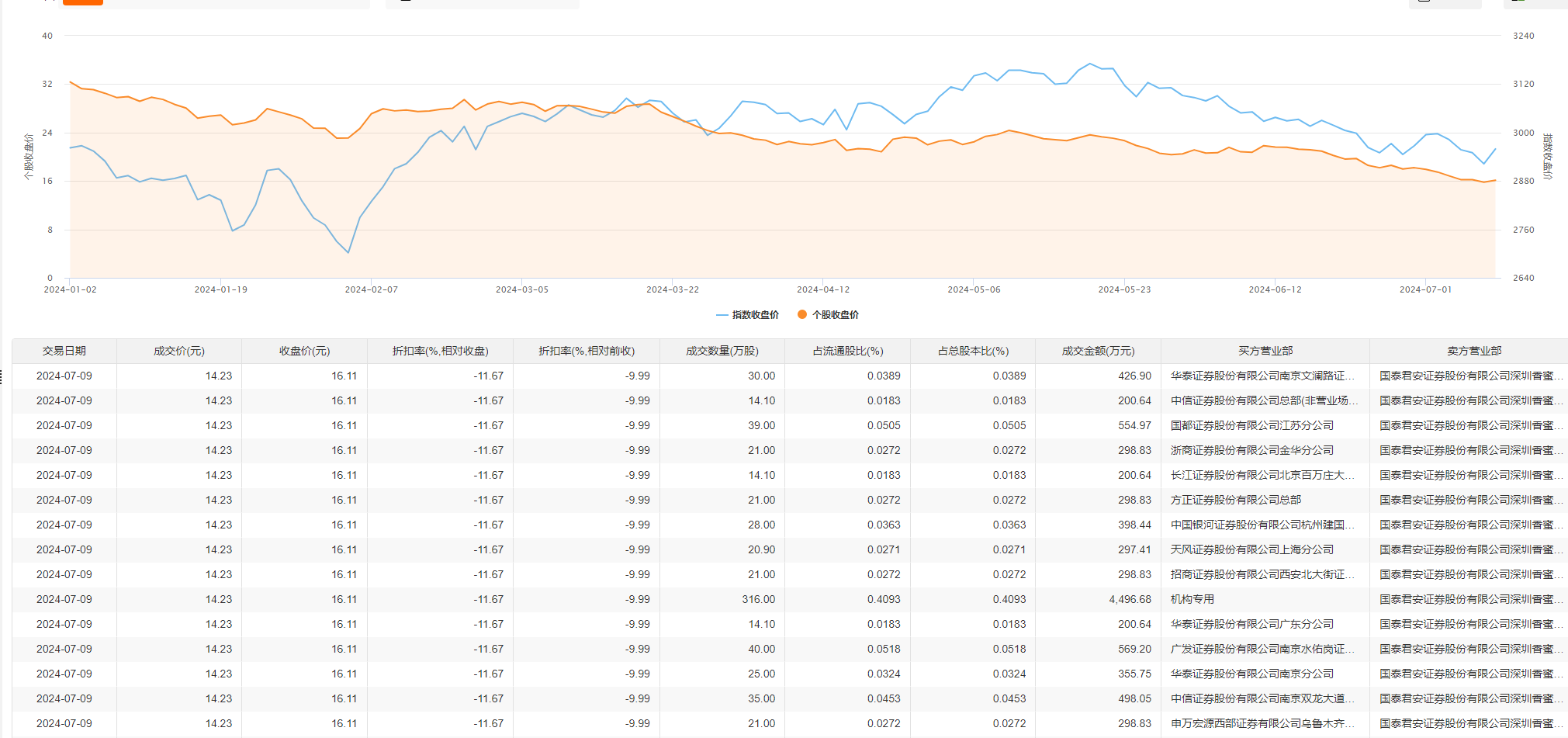The height and width of the screenshot is (738, 1568).
Task: Click the 收盘价(元) column header
Action: (304, 351)
